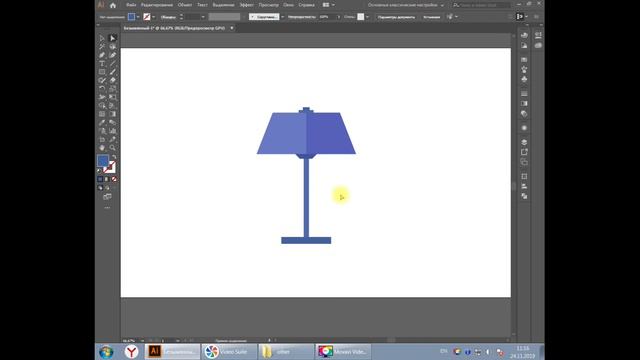Screen dimensions: 640x360
Task: Open the graphic style dropdown
Action: click(x=367, y=17)
